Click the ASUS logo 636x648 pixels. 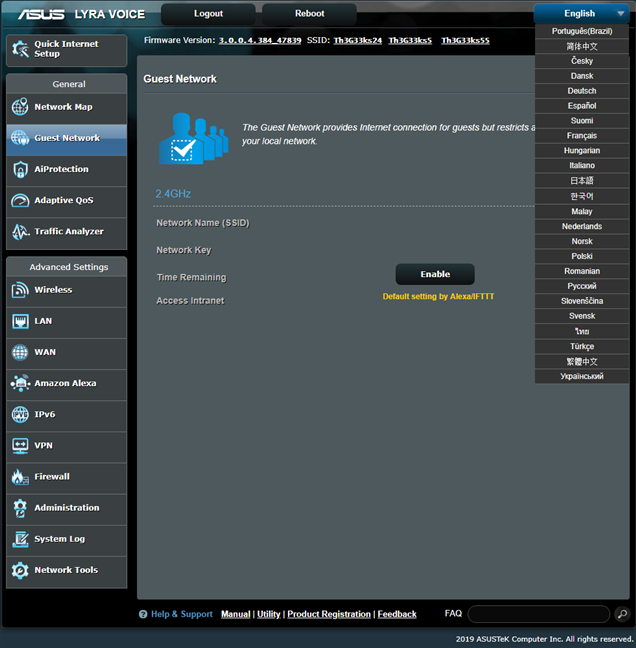(x=41, y=14)
